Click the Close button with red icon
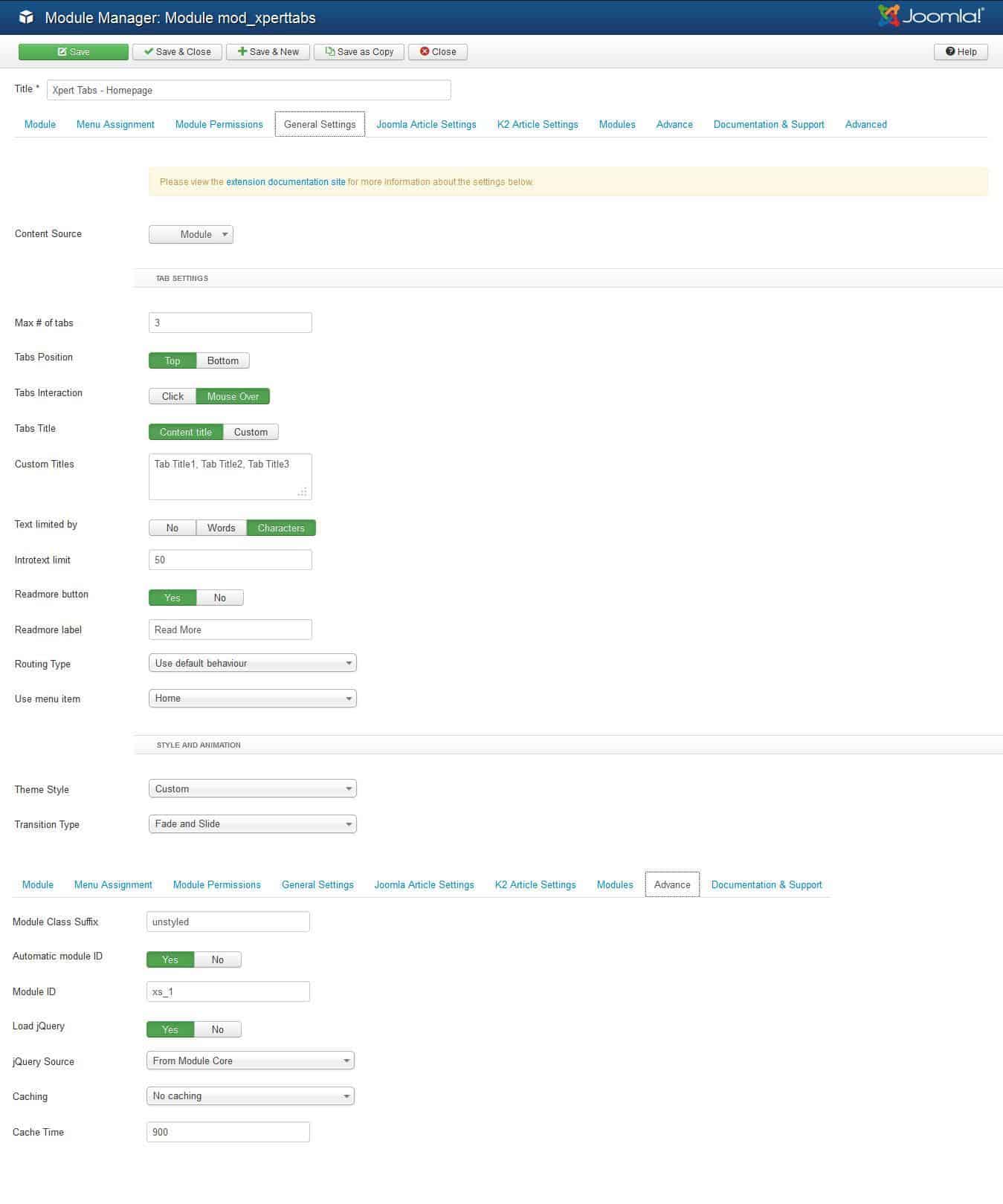Screen dimensions: 1003x1204 tap(438, 52)
